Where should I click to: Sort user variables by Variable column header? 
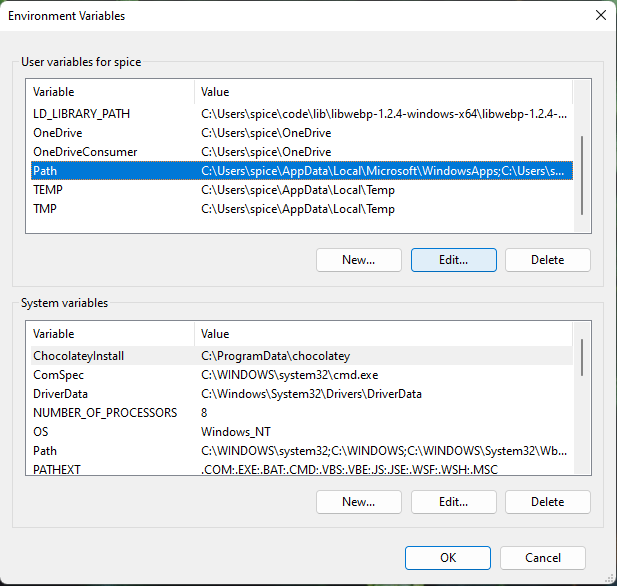[110, 92]
